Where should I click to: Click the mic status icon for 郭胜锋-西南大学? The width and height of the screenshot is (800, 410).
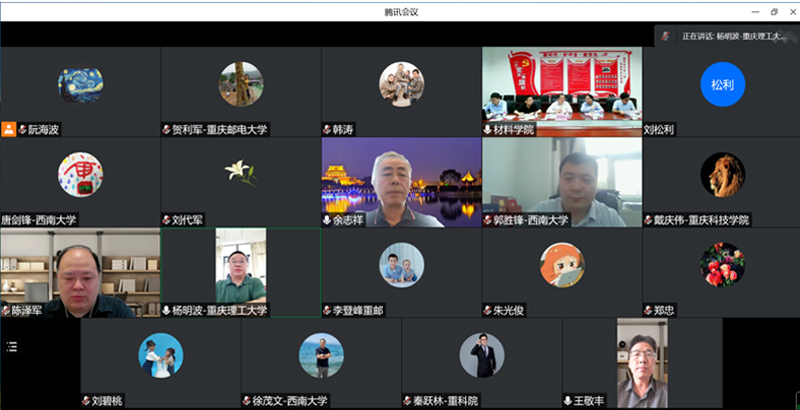click(488, 220)
